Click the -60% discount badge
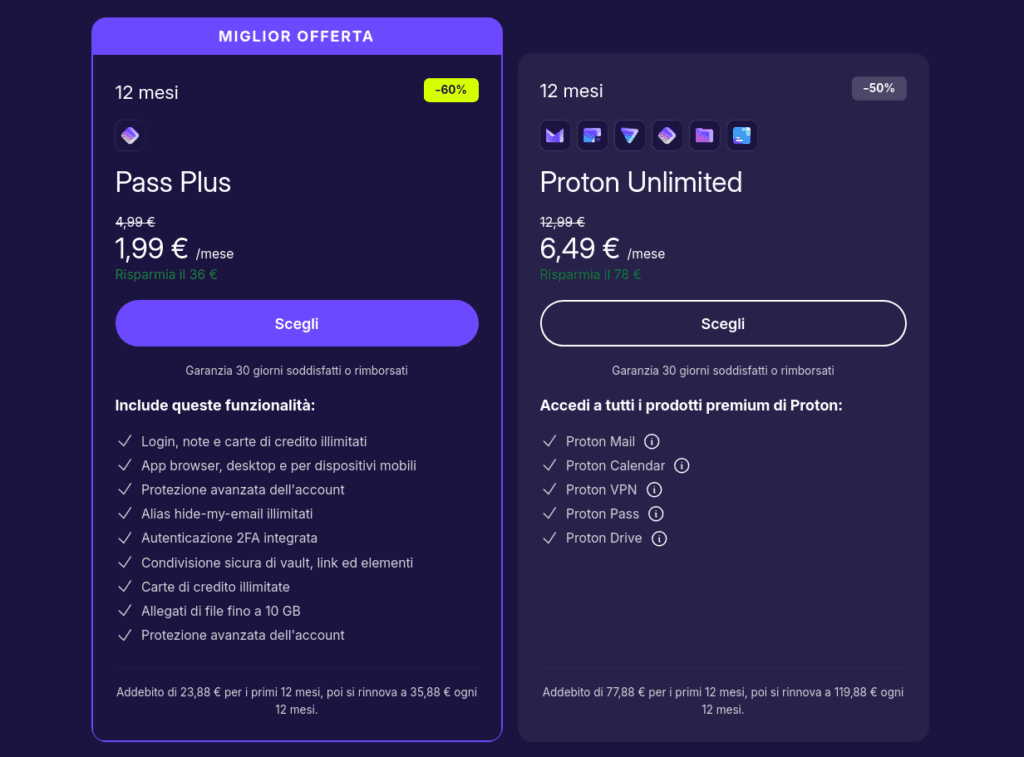Screen dimensions: 1024x757 pyautogui.click(x=451, y=90)
